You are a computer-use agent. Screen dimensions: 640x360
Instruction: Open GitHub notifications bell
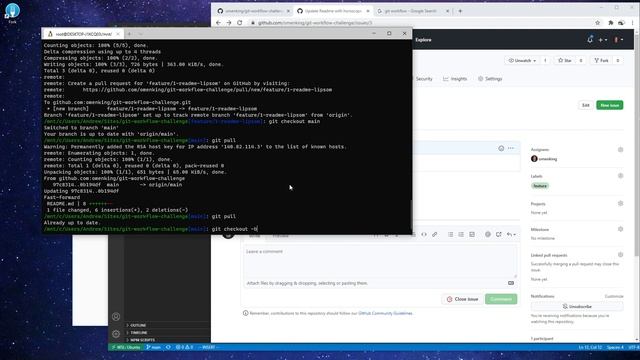click(590, 40)
